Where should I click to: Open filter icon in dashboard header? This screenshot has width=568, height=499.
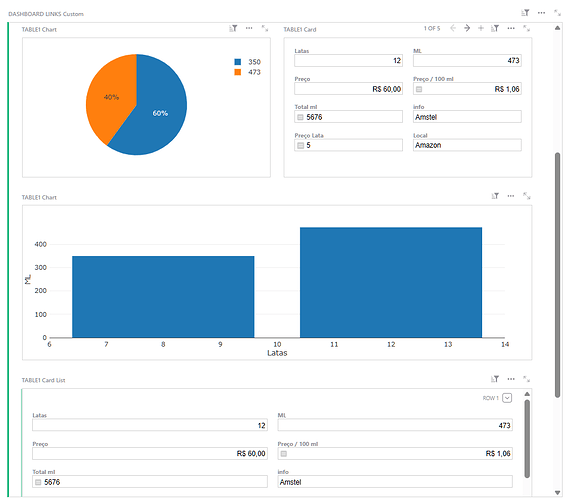point(525,13)
